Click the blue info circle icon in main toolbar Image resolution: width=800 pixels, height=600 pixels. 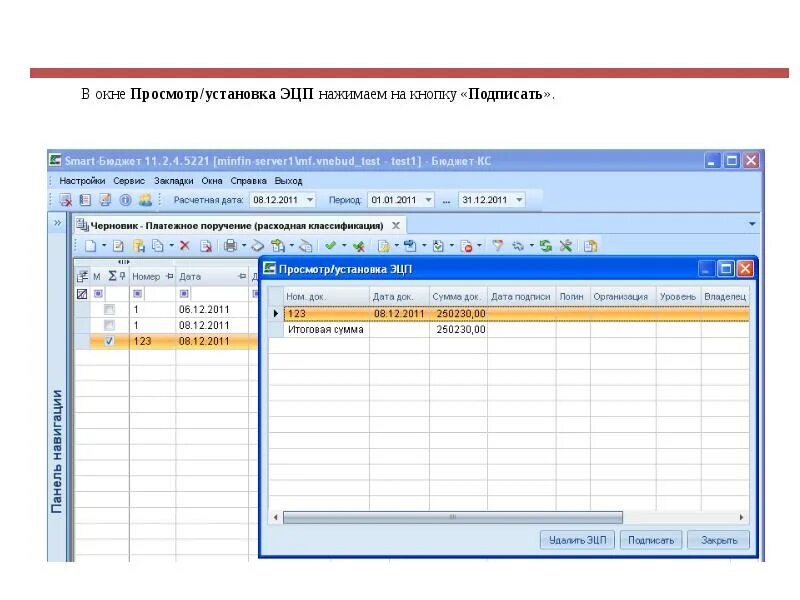pyautogui.click(x=125, y=200)
